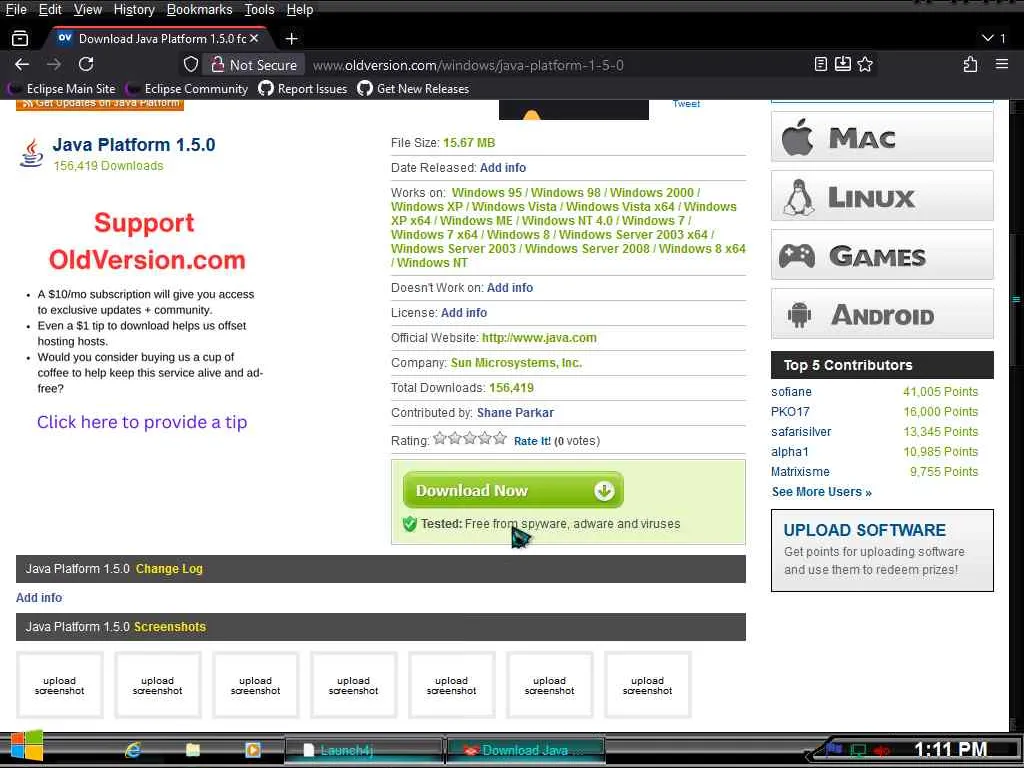Screen dimensions: 1024x768
Task: Close the Download Java Platform tab
Action: click(254, 39)
